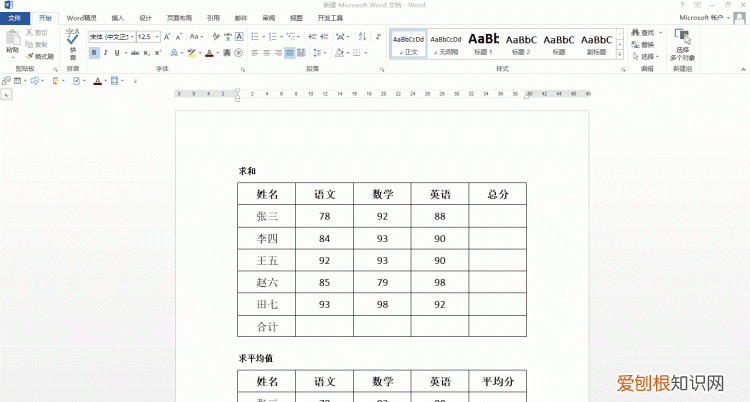Open the Find (查找) dropdown arrow
This screenshot has width=750, height=402.
(661, 33)
